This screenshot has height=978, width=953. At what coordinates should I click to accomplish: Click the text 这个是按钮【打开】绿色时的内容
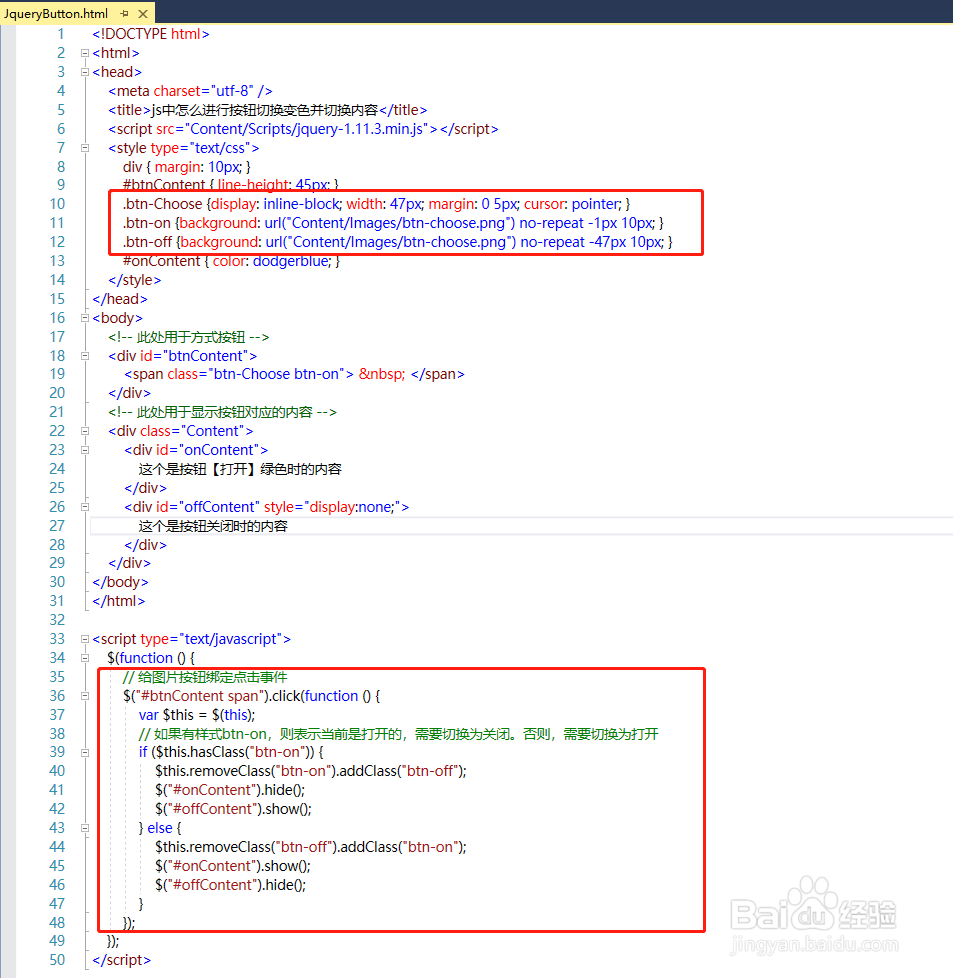(x=240, y=469)
